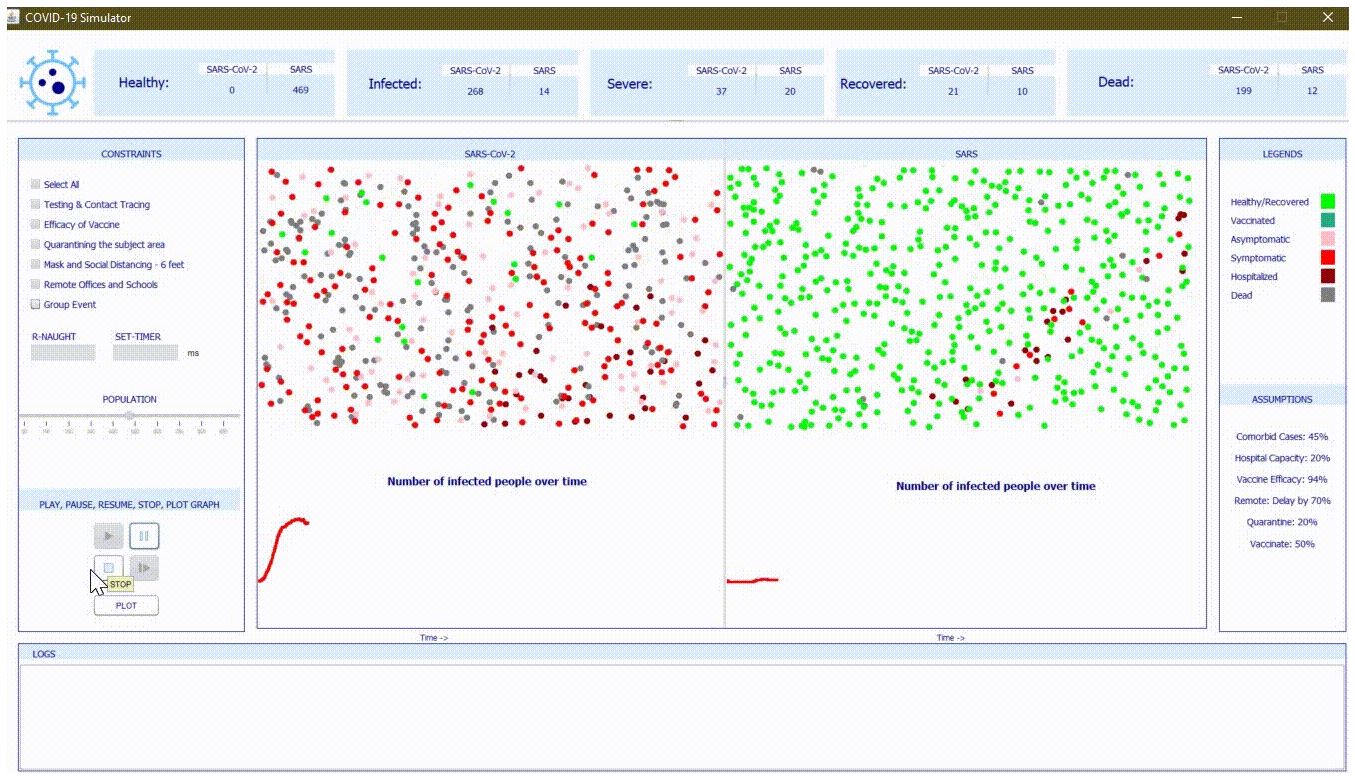Click the pink Asymptomatic legend swatch
This screenshot has width=1355, height=779.
(1328, 239)
